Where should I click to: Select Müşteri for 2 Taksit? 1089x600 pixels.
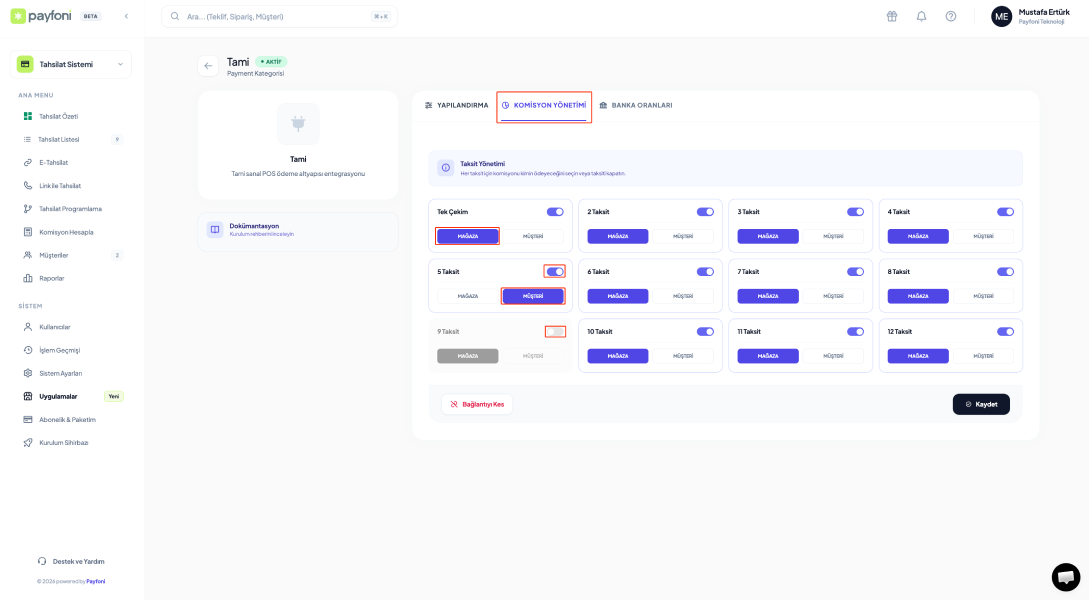[682, 237]
